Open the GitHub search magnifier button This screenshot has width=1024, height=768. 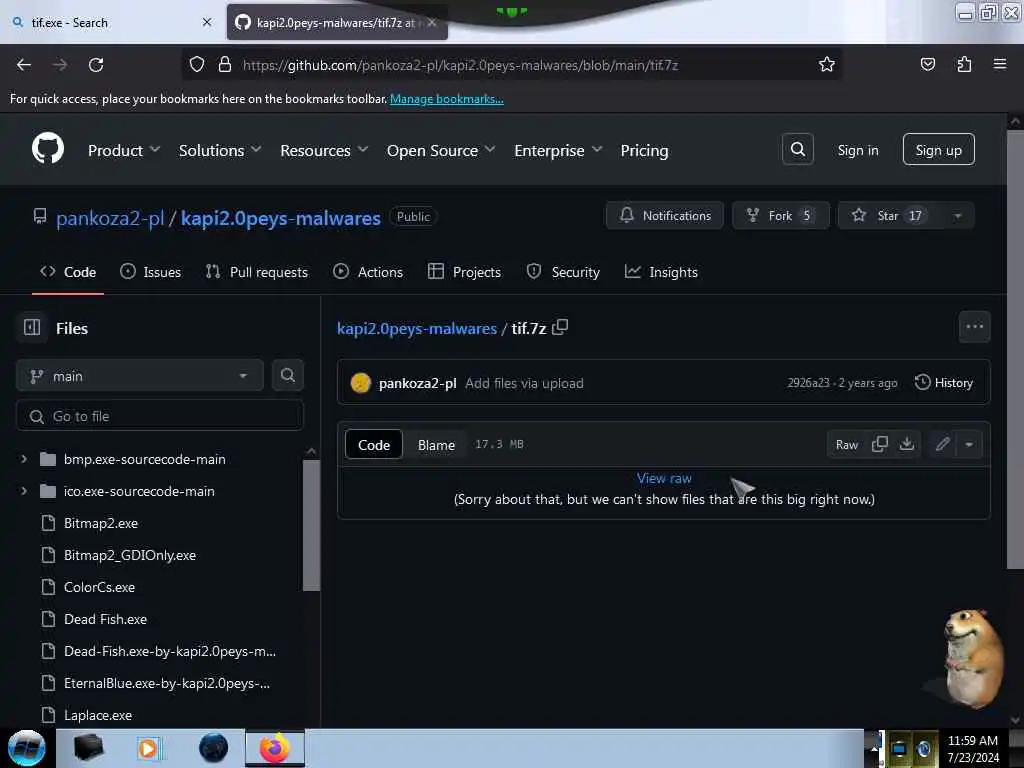(x=797, y=150)
